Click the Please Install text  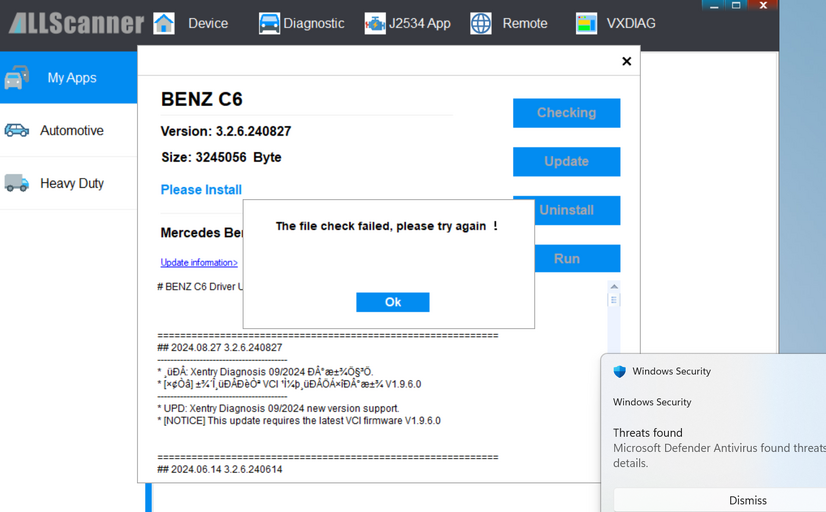point(201,190)
